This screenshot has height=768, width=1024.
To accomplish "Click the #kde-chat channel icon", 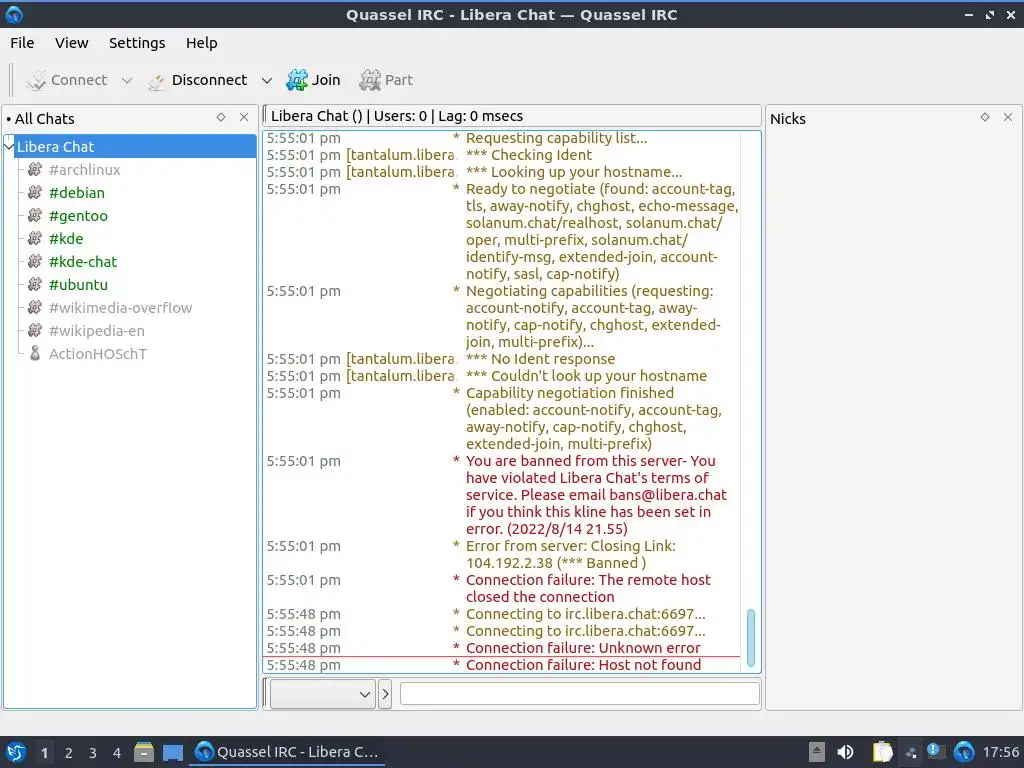I will point(35,261).
